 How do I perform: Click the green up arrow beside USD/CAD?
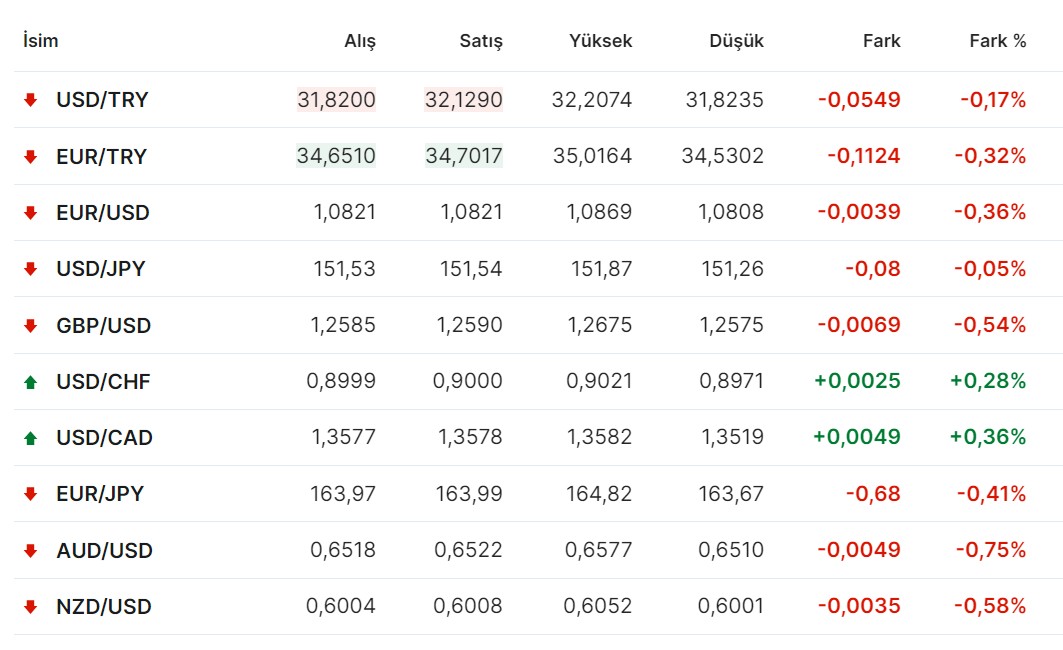(x=30, y=438)
